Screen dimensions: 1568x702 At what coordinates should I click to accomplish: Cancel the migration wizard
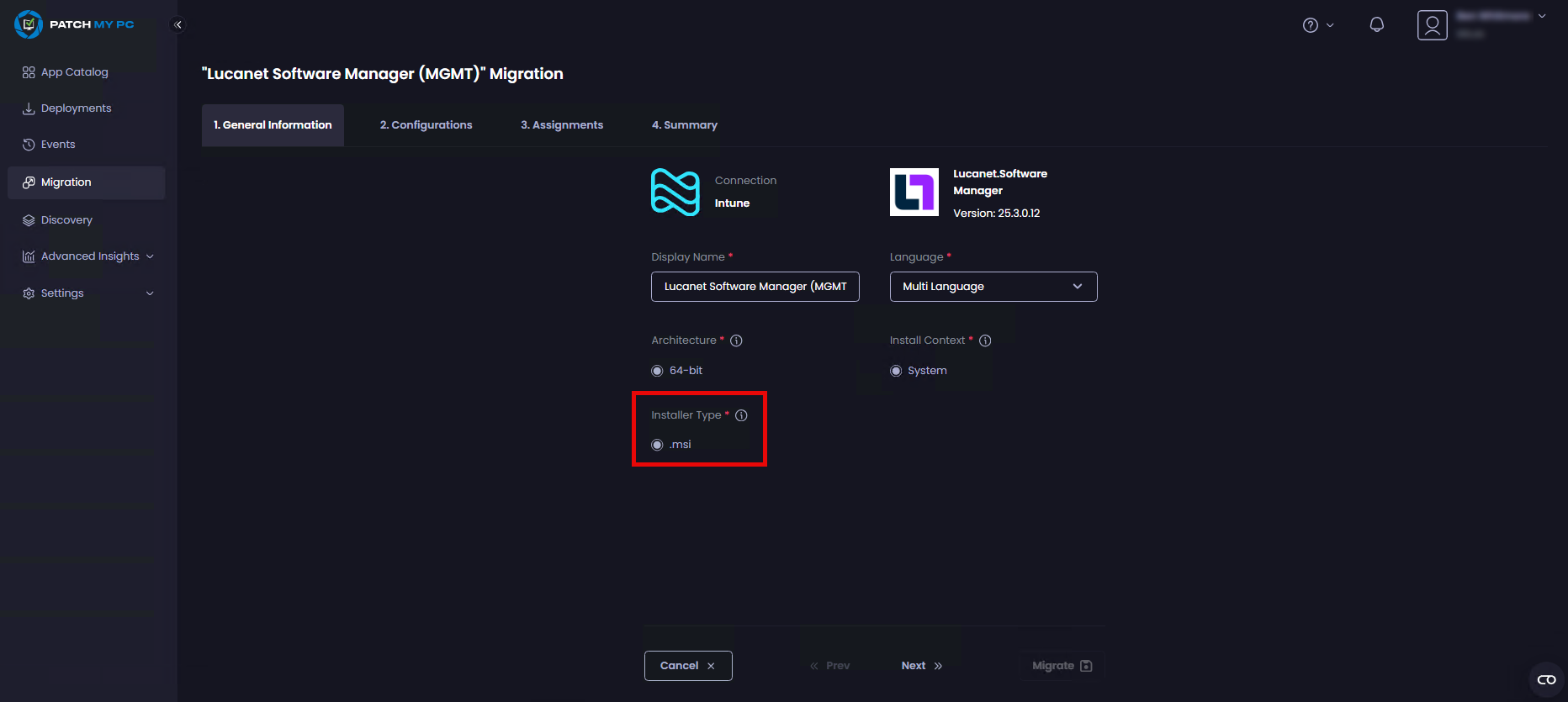pos(688,666)
